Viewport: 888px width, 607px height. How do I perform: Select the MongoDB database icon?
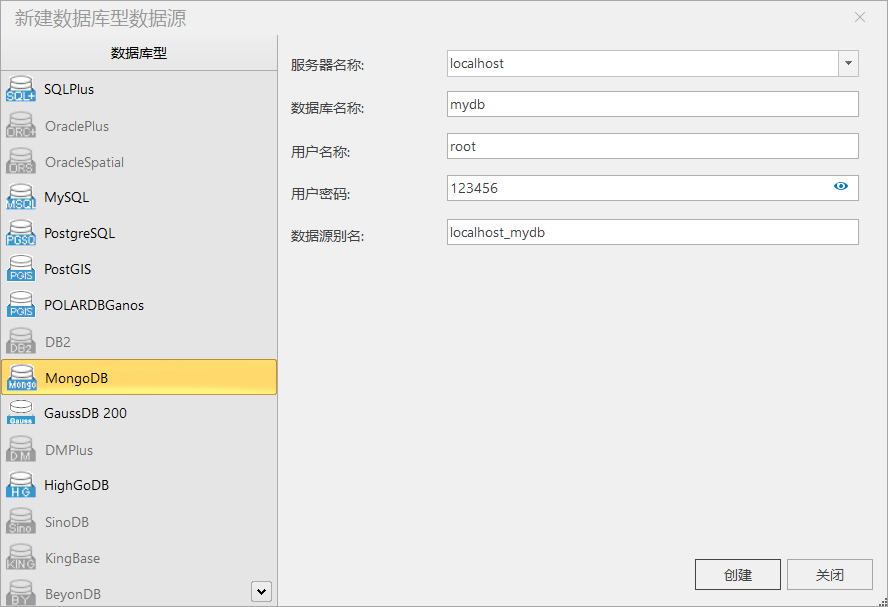click(22, 378)
